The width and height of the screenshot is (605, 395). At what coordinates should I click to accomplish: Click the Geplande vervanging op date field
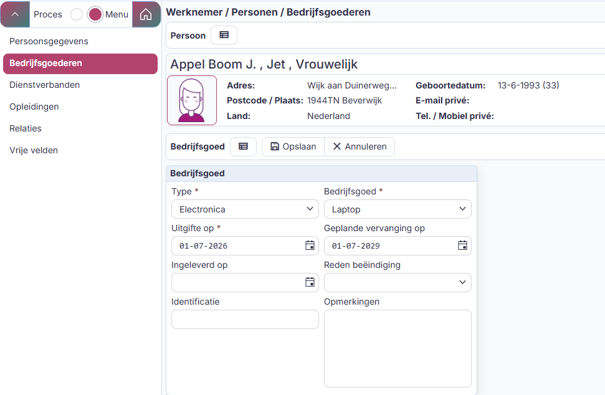pyautogui.click(x=397, y=246)
